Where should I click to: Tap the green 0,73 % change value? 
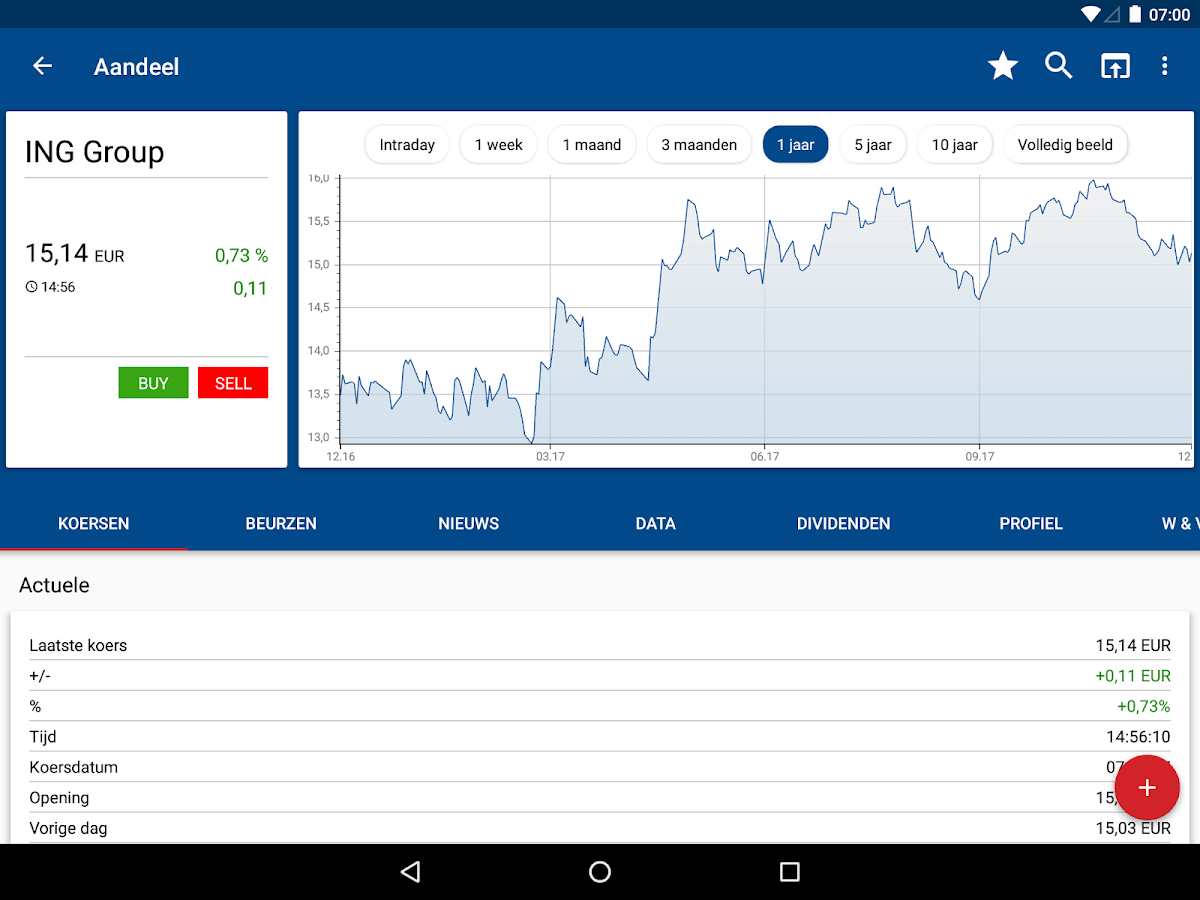(x=241, y=256)
